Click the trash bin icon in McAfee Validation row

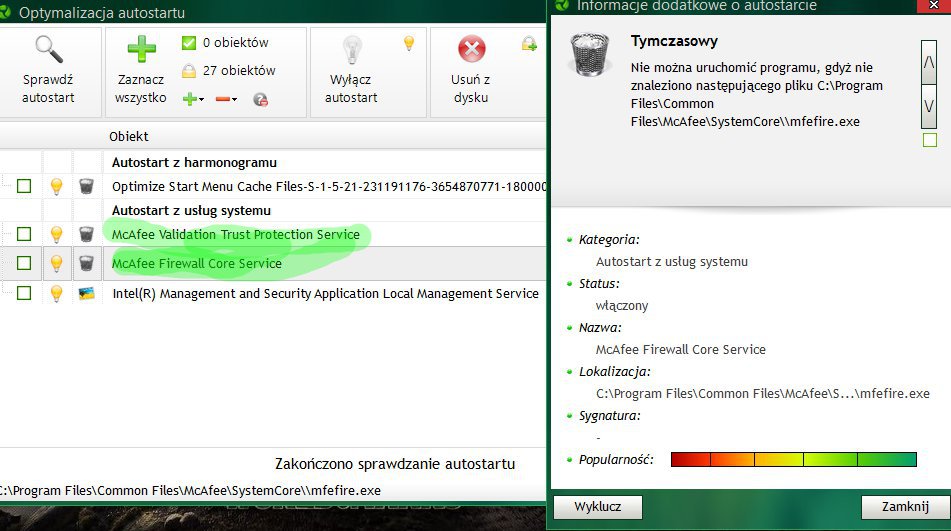(87, 234)
